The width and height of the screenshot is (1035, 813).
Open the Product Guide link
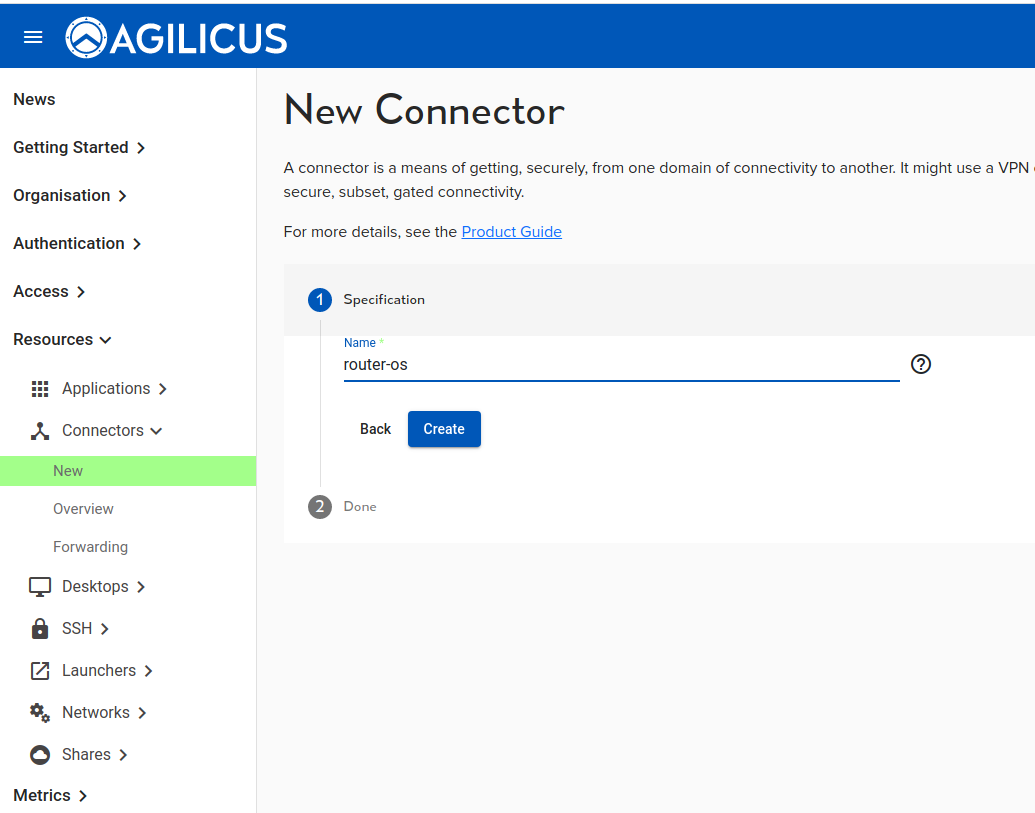tap(511, 232)
